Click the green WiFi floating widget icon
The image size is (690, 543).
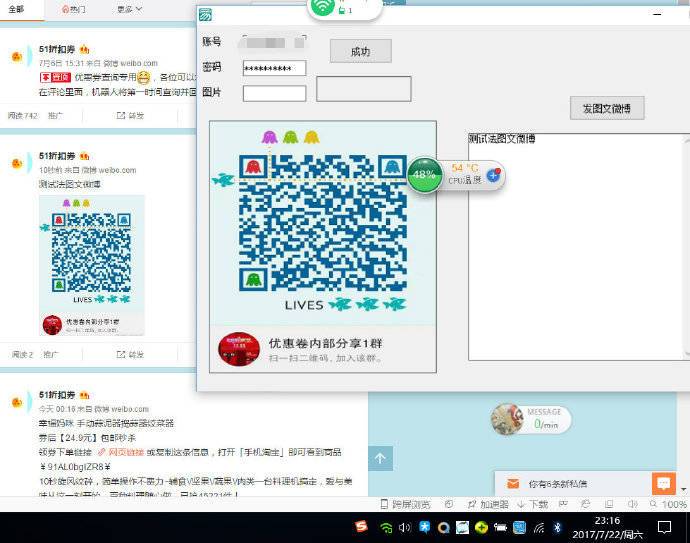pyautogui.click(x=323, y=6)
